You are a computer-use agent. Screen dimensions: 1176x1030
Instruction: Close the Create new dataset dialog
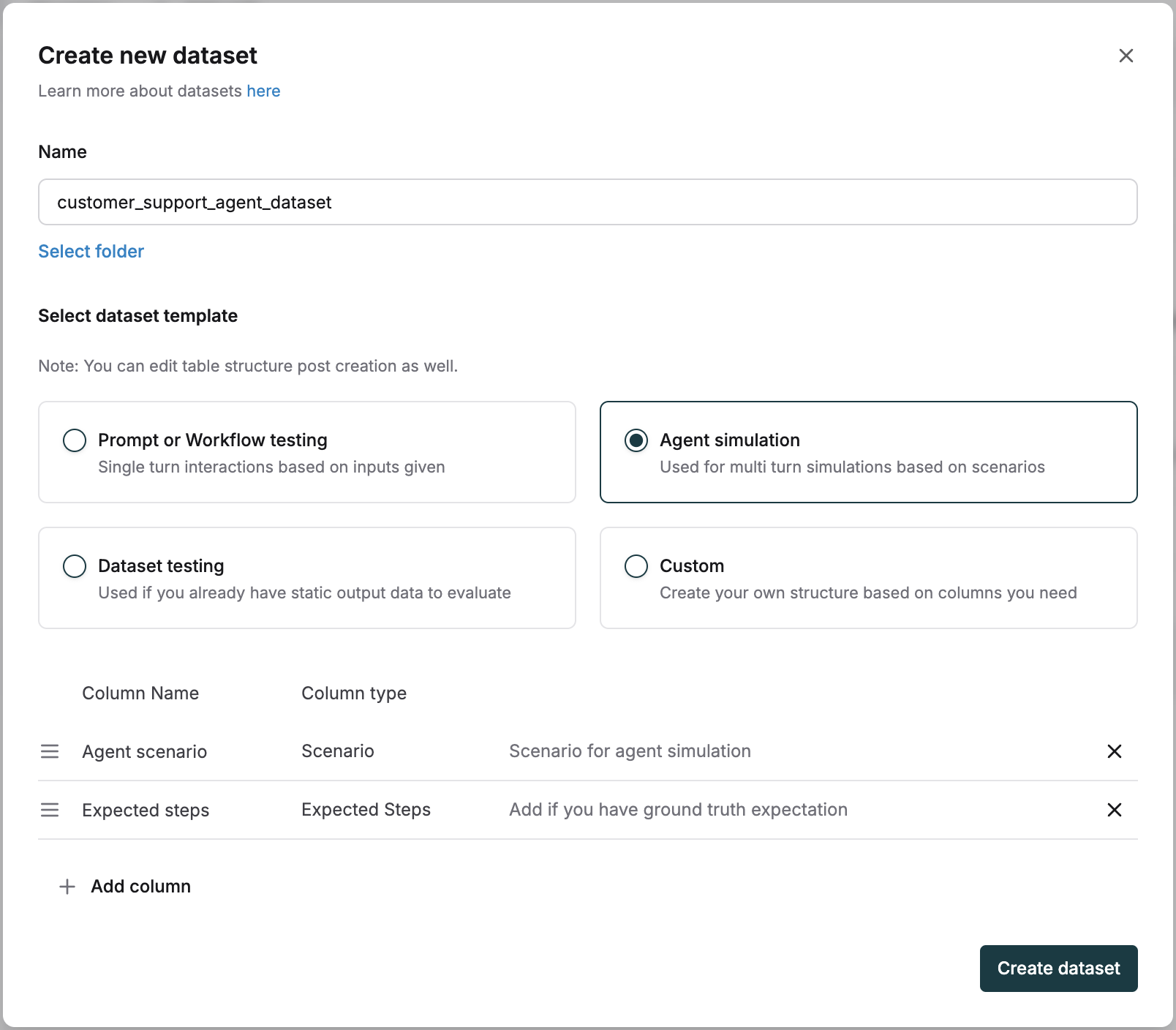click(x=1126, y=56)
